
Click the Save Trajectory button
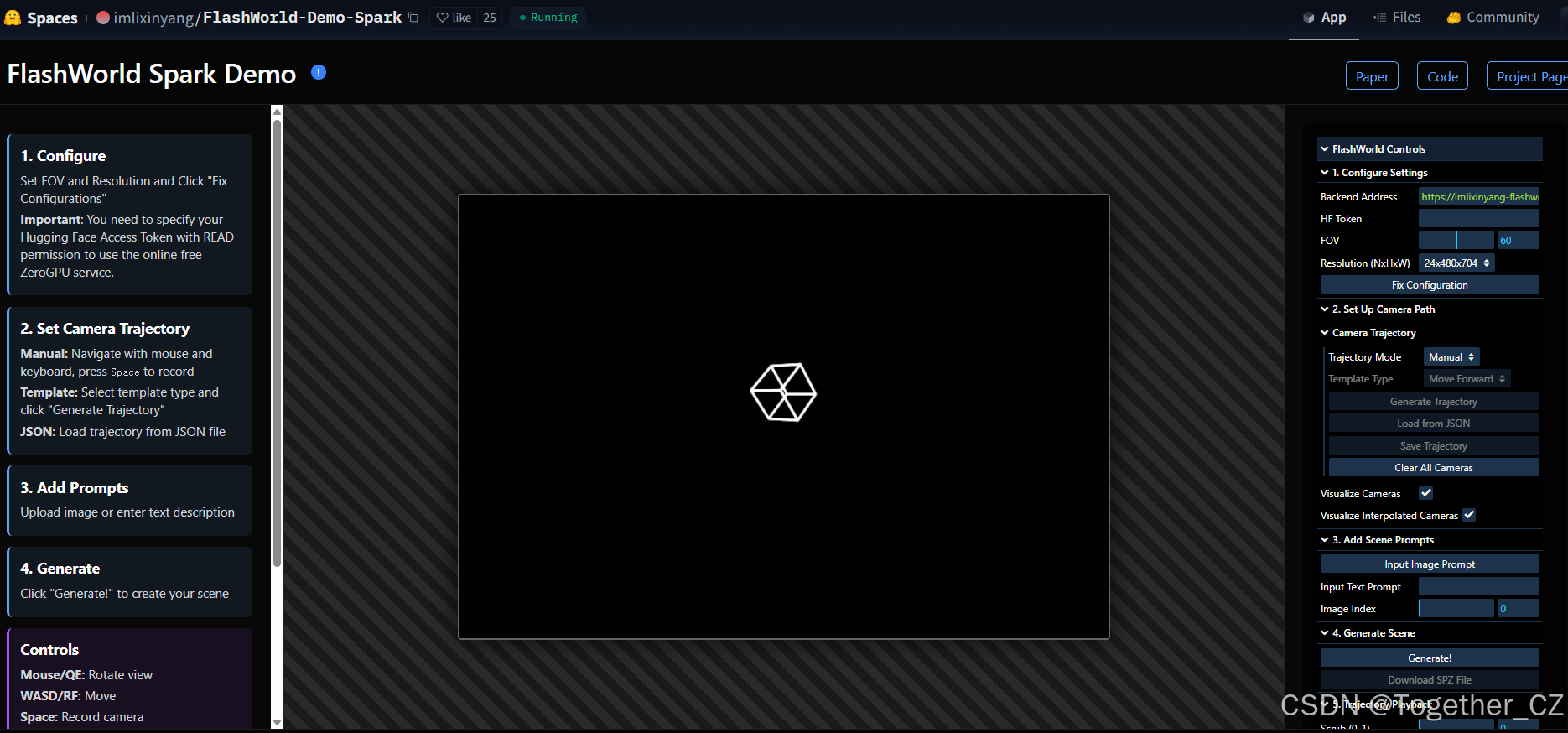coord(1434,445)
